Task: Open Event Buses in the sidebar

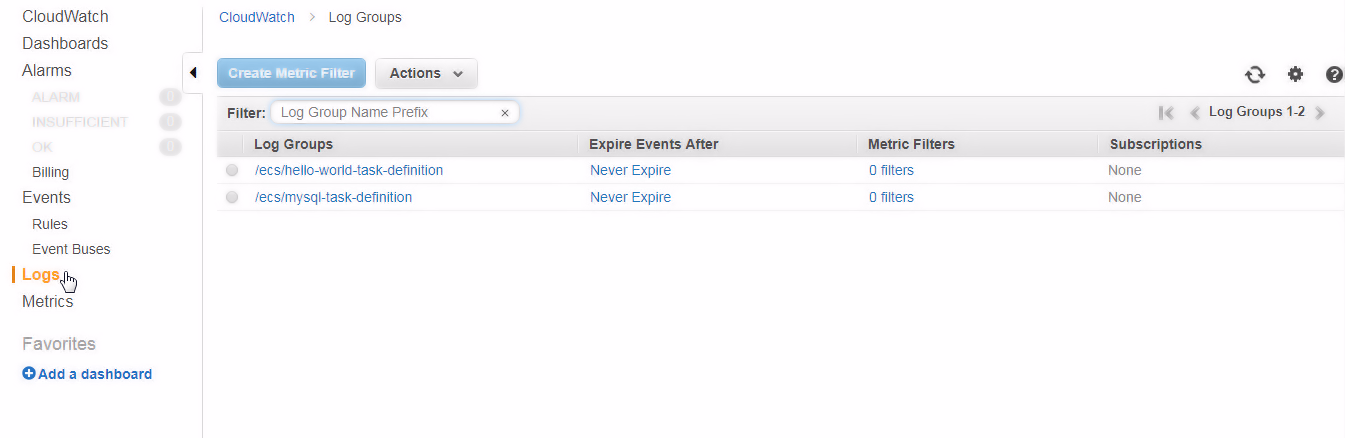Action: tap(71, 249)
